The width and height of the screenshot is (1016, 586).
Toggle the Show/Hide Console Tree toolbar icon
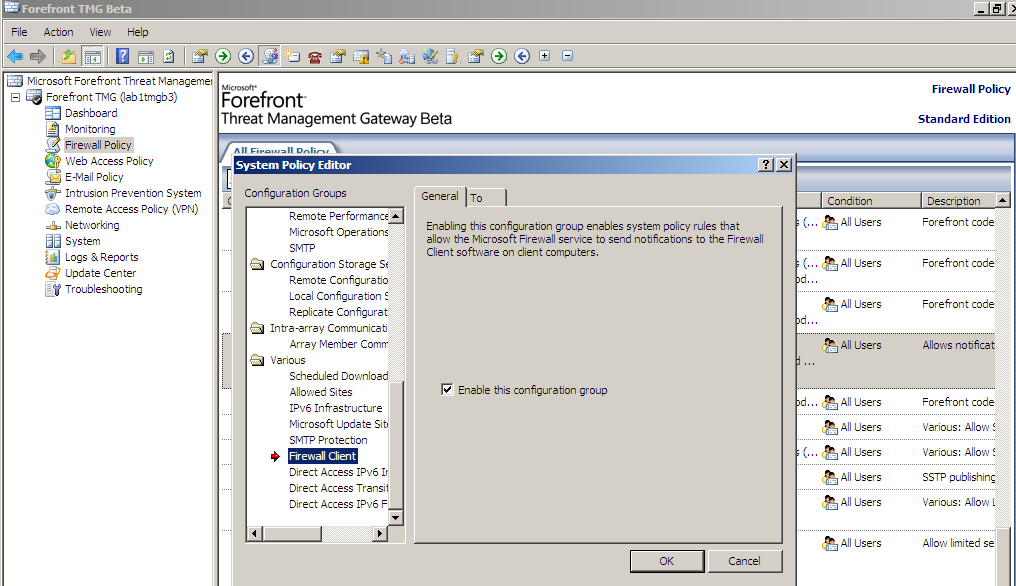coord(93,56)
